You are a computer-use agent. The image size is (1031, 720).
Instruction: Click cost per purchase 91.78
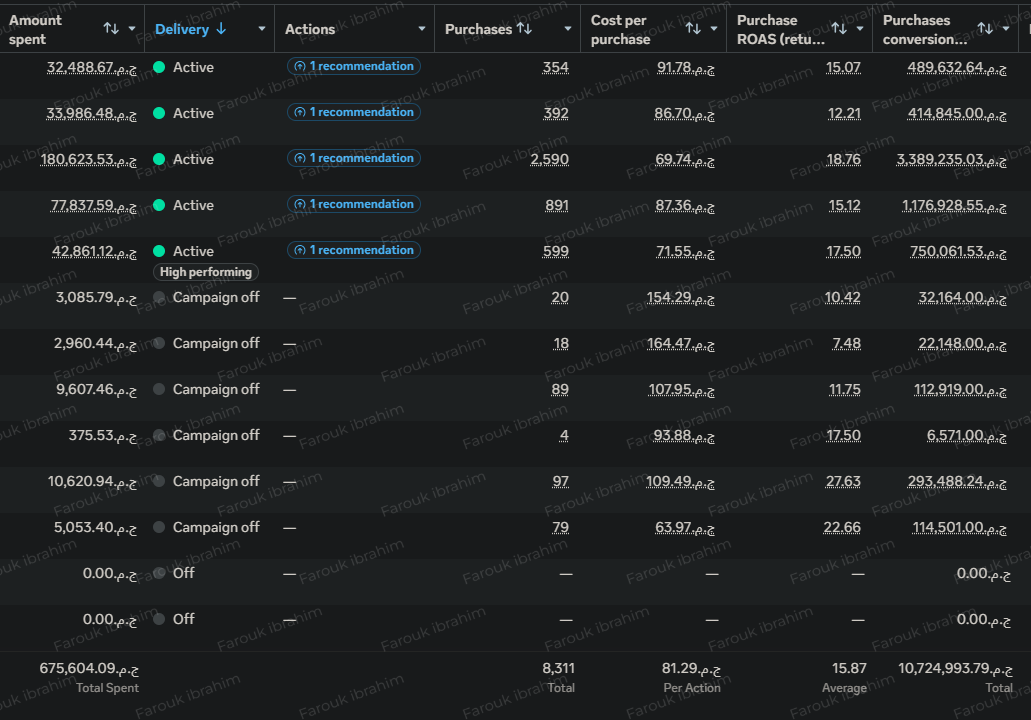(x=686, y=68)
